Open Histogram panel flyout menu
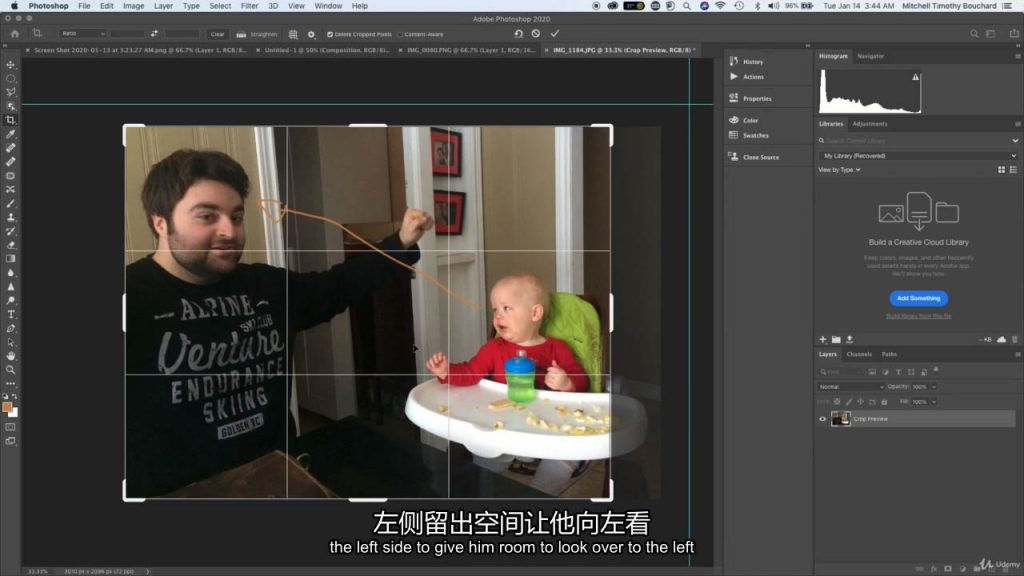 pos(1017,56)
